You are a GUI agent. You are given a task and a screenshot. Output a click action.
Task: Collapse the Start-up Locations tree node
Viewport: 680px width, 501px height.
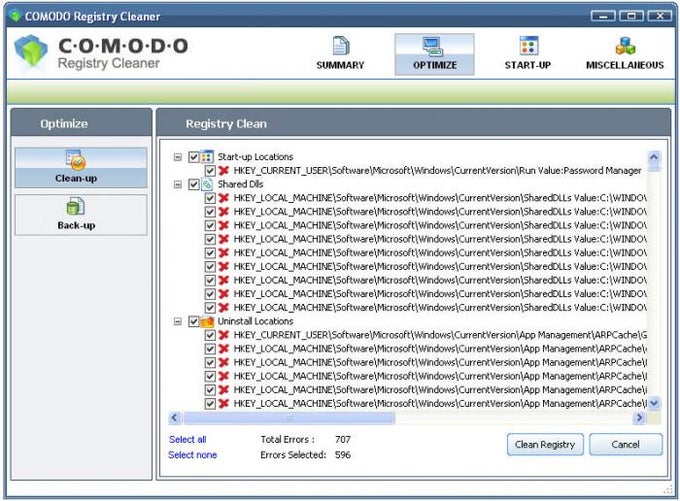(177, 157)
